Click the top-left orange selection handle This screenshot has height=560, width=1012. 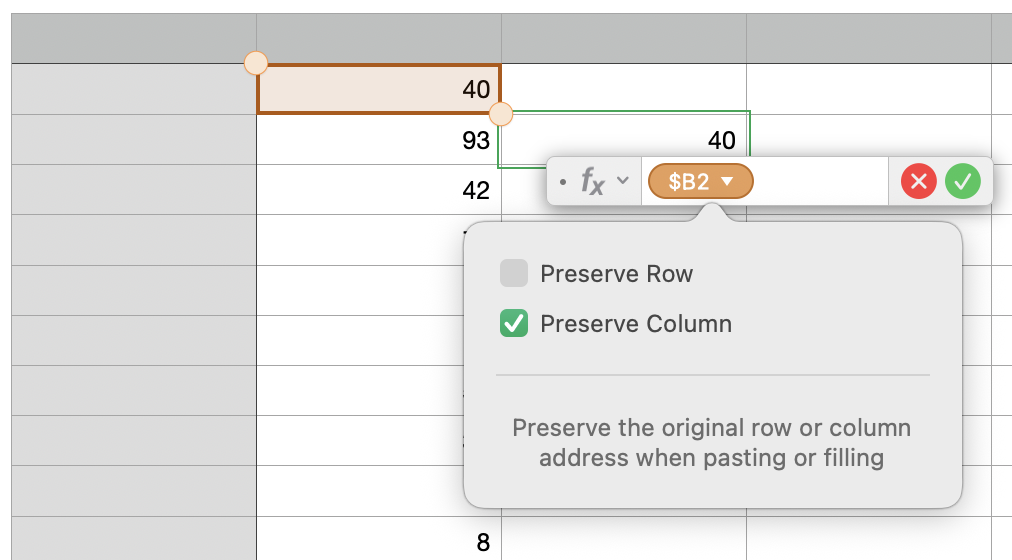coord(256,63)
